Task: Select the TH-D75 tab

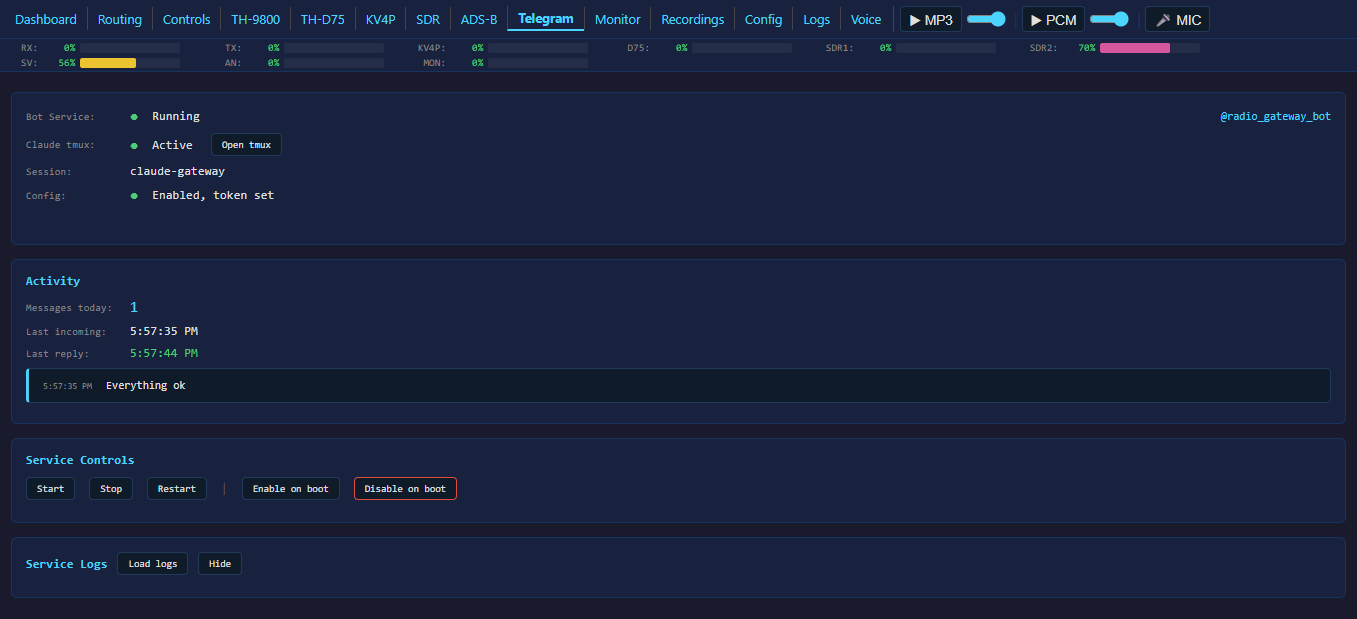Action: [323, 19]
